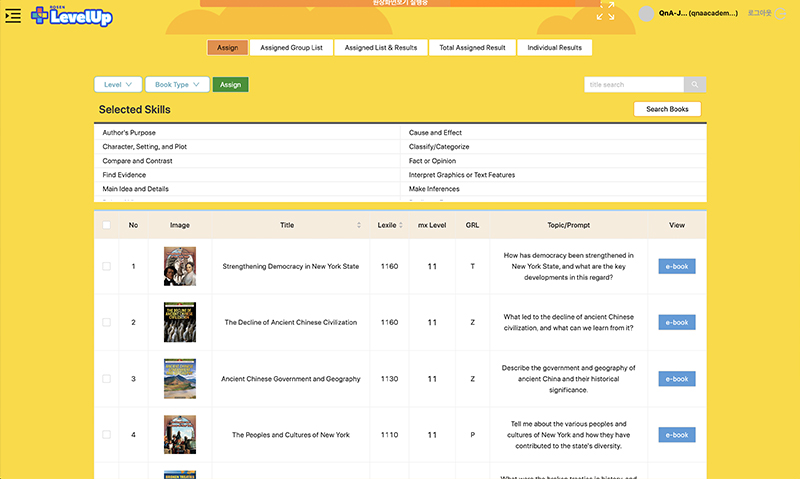This screenshot has width=800, height=479.
Task: Click the magnifier search icon button
Action: tap(696, 85)
